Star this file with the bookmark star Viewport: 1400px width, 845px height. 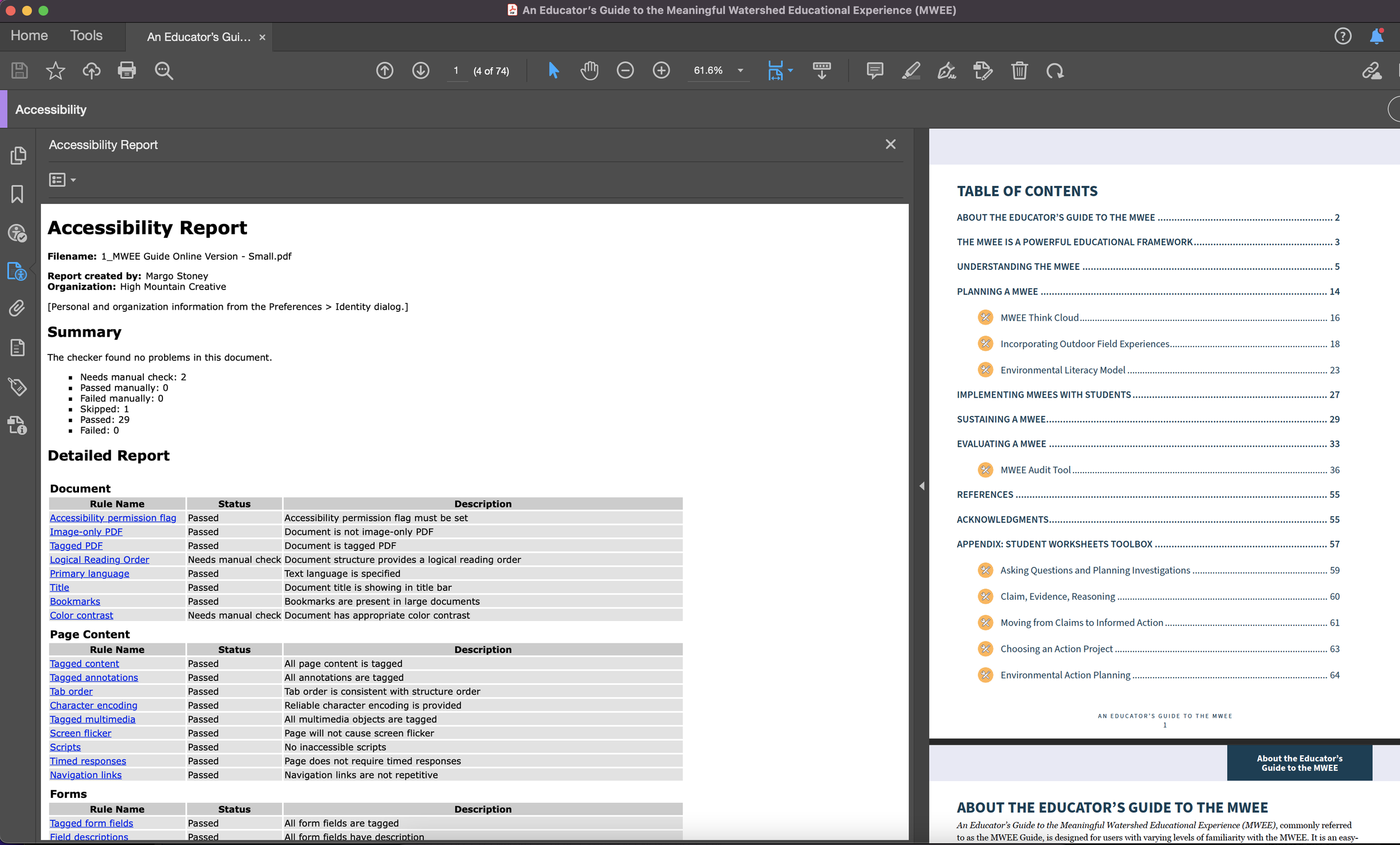click(x=55, y=71)
